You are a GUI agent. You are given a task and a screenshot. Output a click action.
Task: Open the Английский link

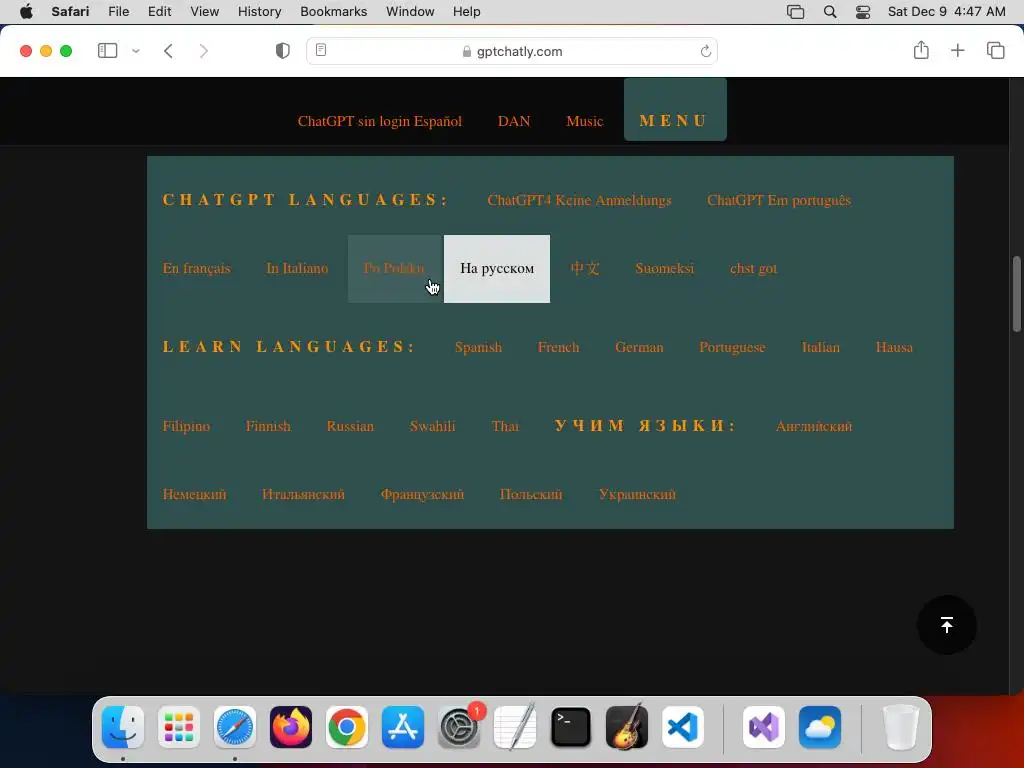coord(814,426)
